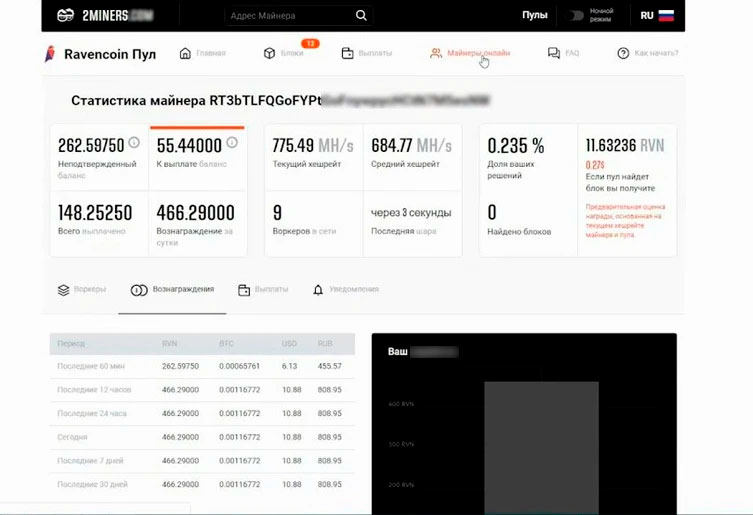Viewport: 753px width, 515px height.
Task: Toggle the Ночной режим night mode switch
Action: 576,16
